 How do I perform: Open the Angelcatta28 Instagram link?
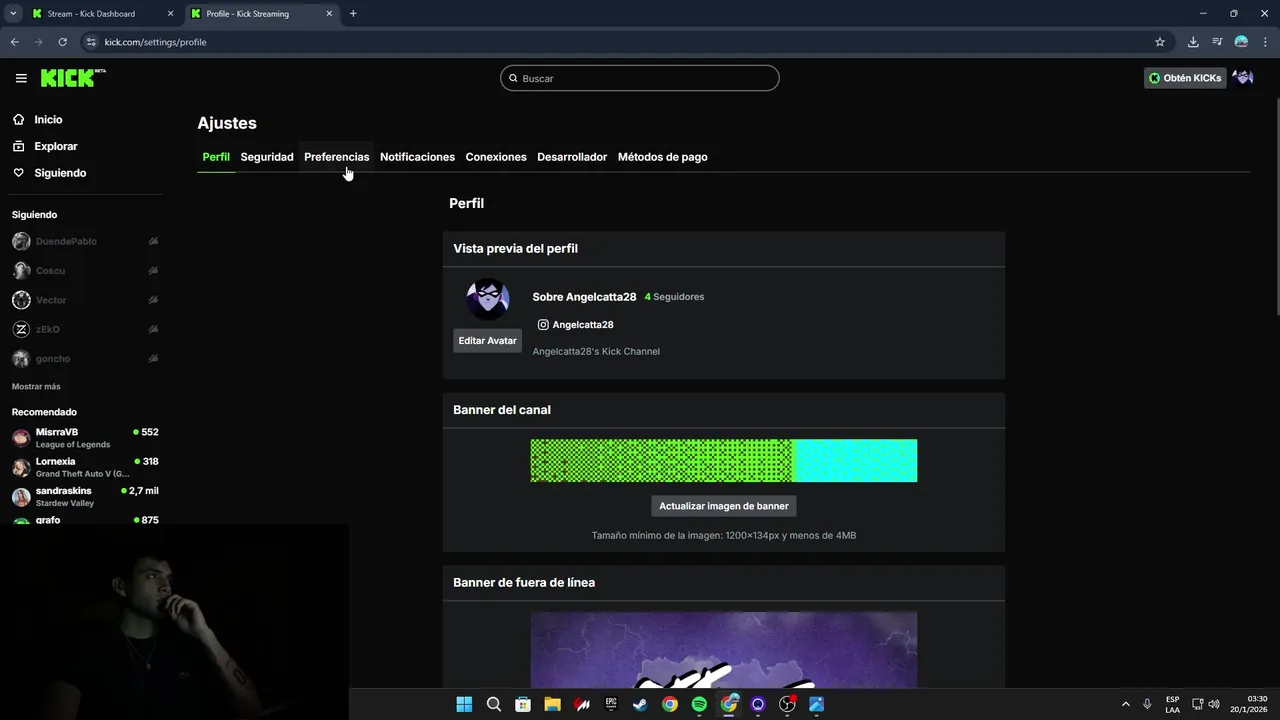[576, 325]
